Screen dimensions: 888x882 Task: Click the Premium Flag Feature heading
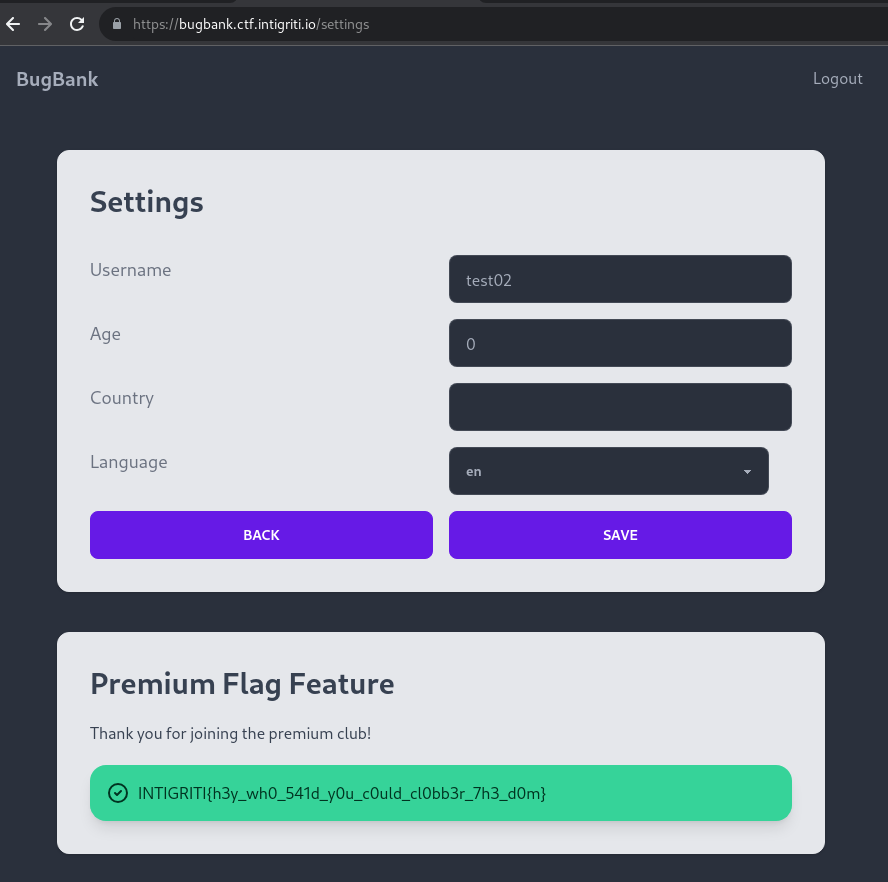(x=242, y=684)
